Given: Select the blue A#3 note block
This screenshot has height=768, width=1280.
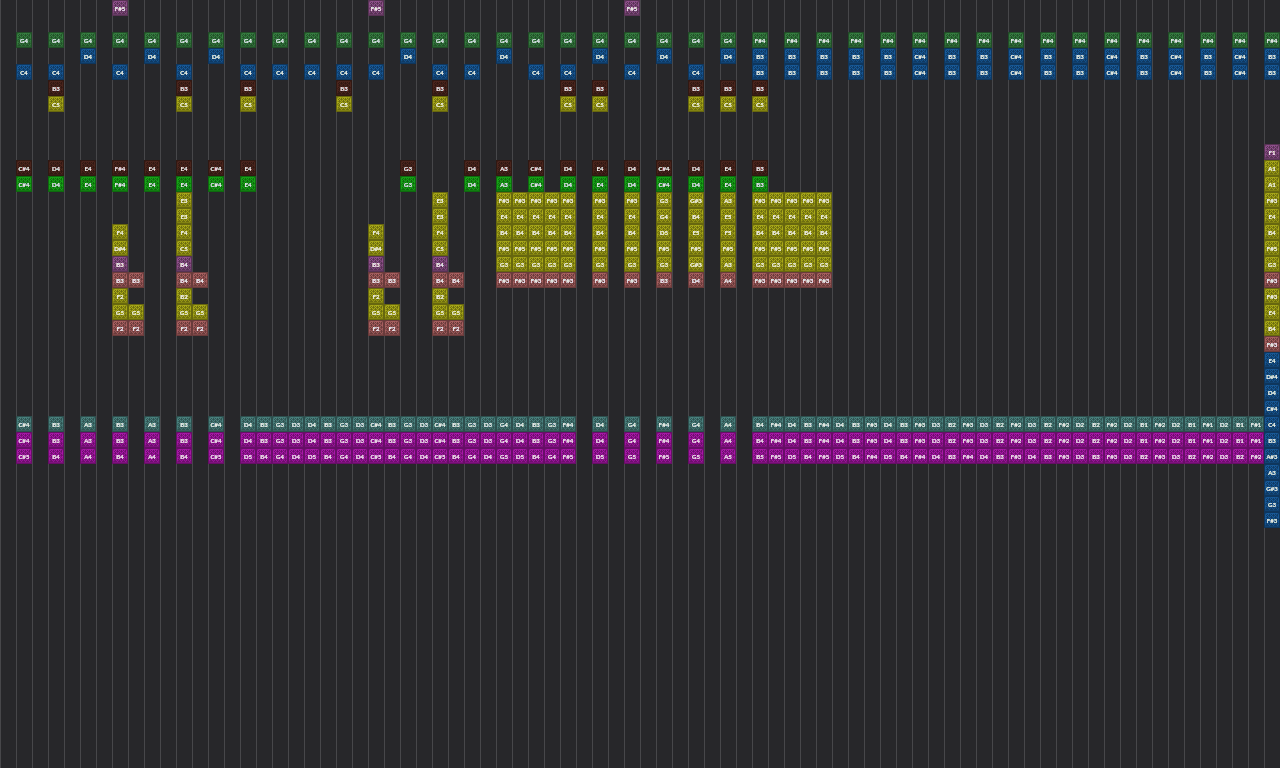Looking at the screenshot, I should coord(1272,456).
